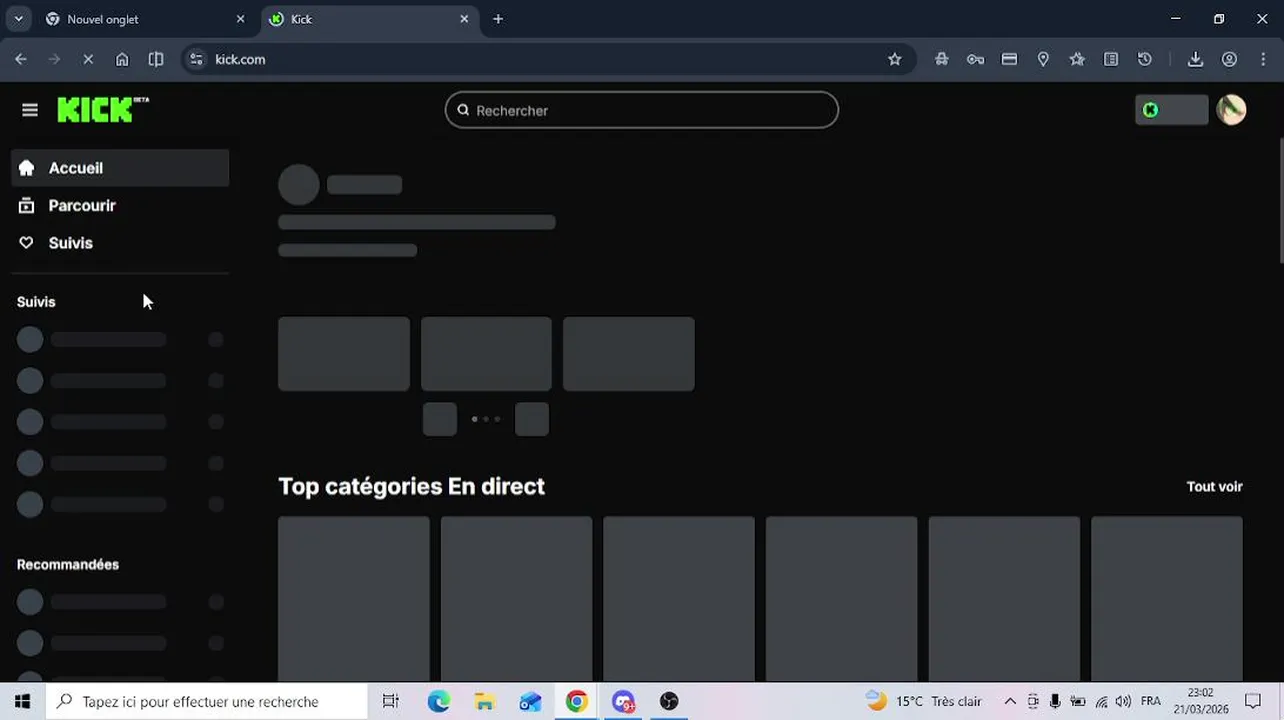Toggle the browser side panel icon
Viewport: 1284px width, 720px height.
coord(156,59)
